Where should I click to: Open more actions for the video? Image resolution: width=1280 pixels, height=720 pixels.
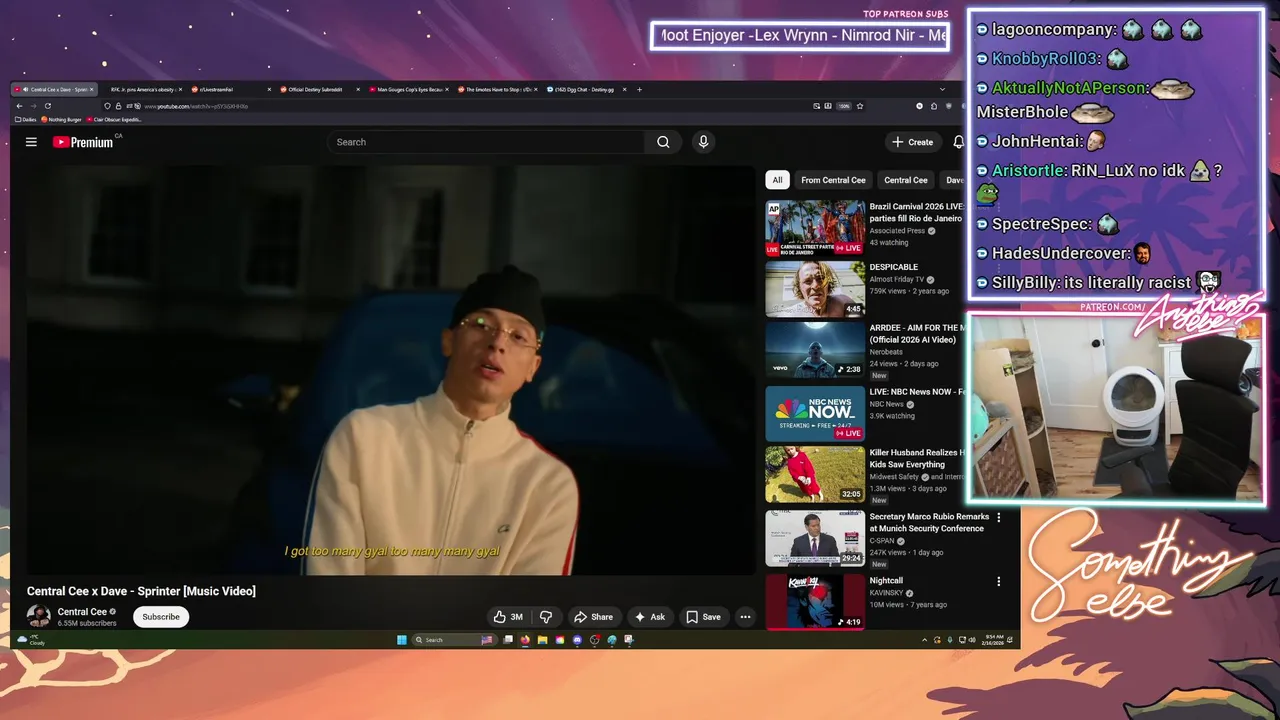[745, 617]
